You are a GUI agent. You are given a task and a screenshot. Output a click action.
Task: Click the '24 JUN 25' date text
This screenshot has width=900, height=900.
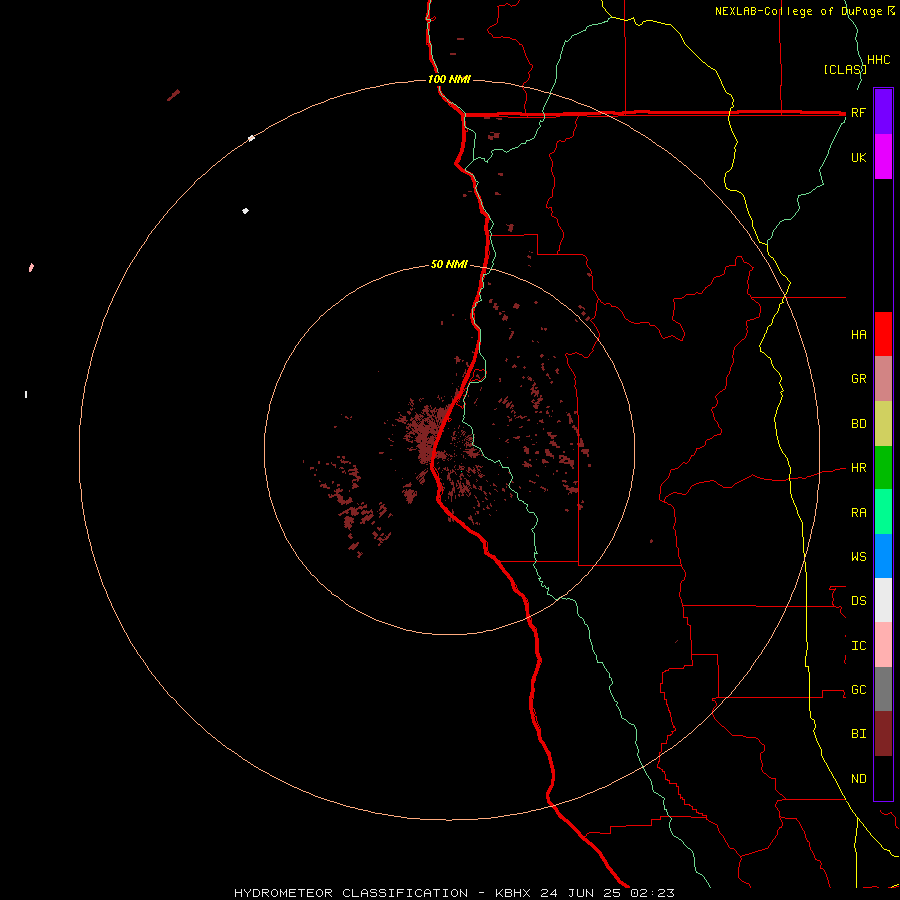(x=580, y=893)
